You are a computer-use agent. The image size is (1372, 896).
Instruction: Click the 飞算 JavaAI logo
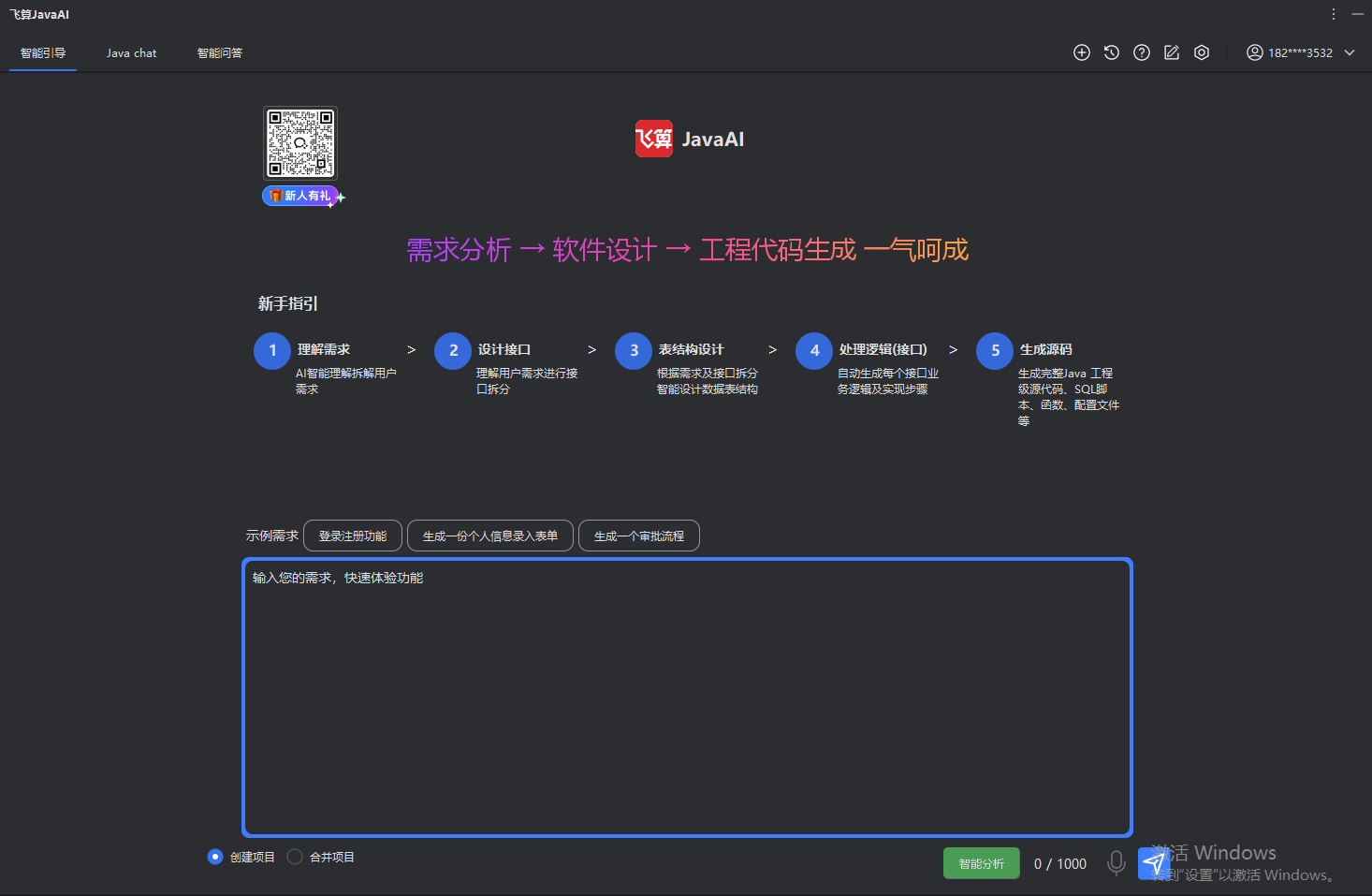[690, 139]
